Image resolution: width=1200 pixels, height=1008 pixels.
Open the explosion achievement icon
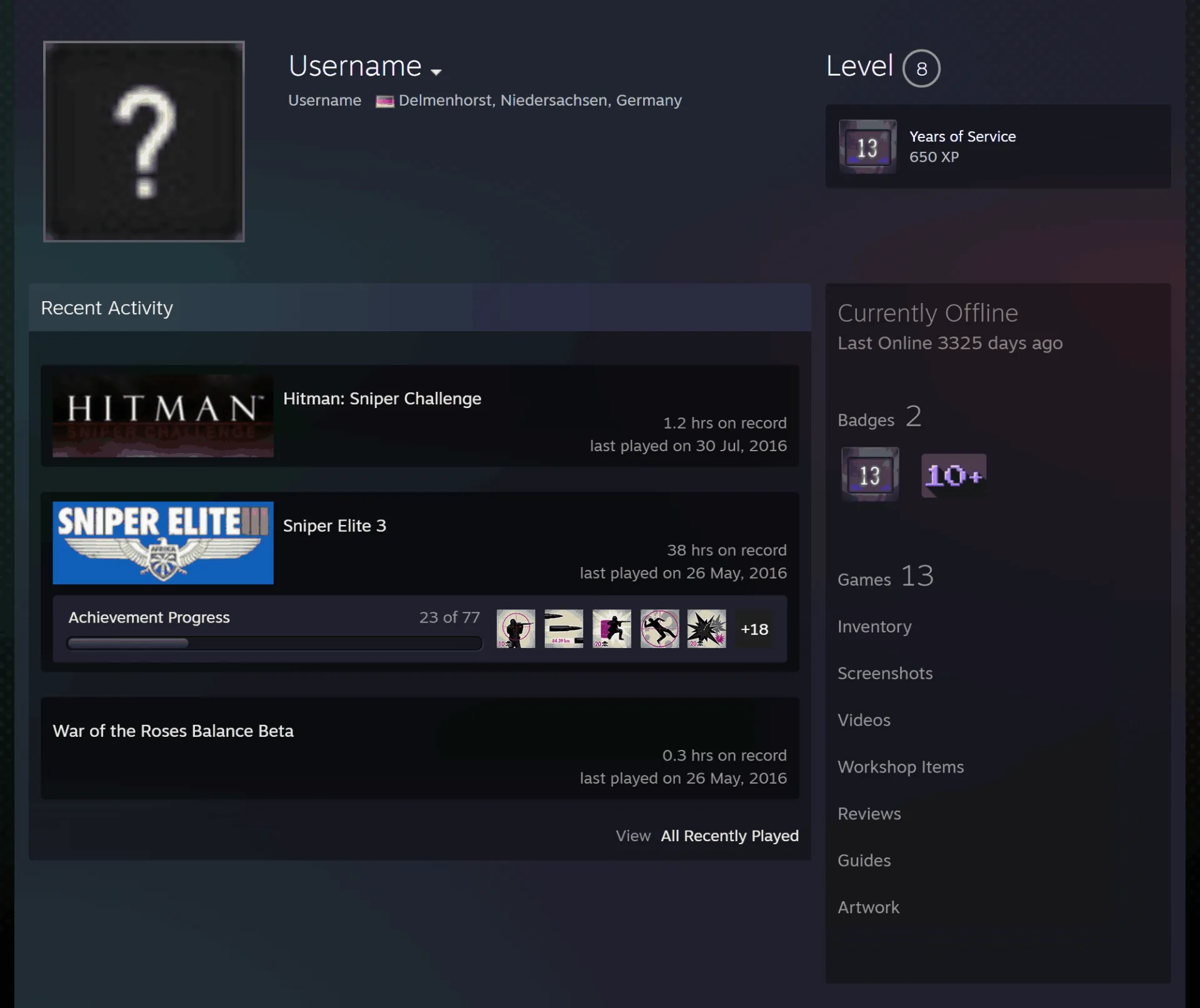[x=707, y=629]
